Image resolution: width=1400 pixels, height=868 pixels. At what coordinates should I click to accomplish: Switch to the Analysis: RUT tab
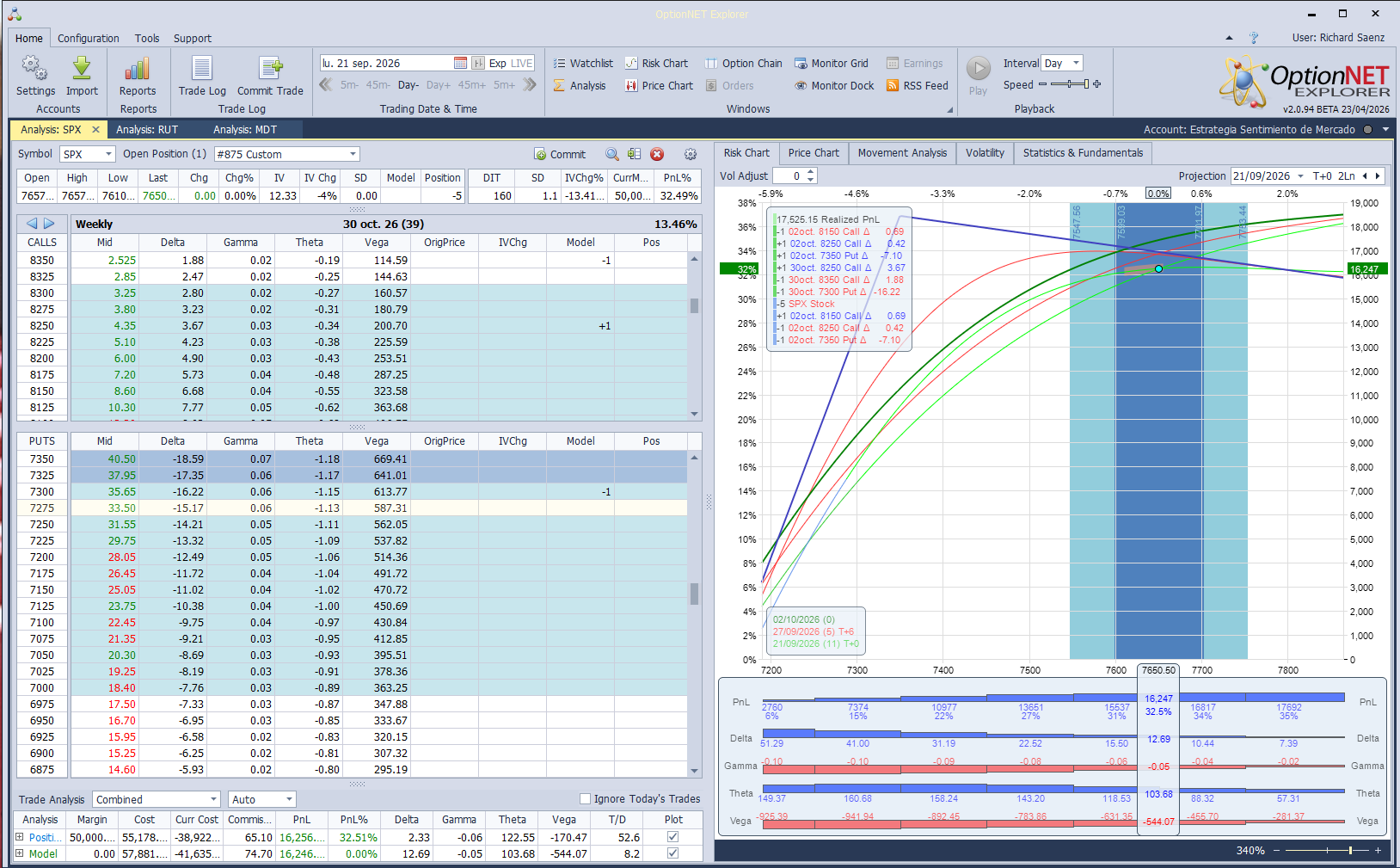(147, 130)
